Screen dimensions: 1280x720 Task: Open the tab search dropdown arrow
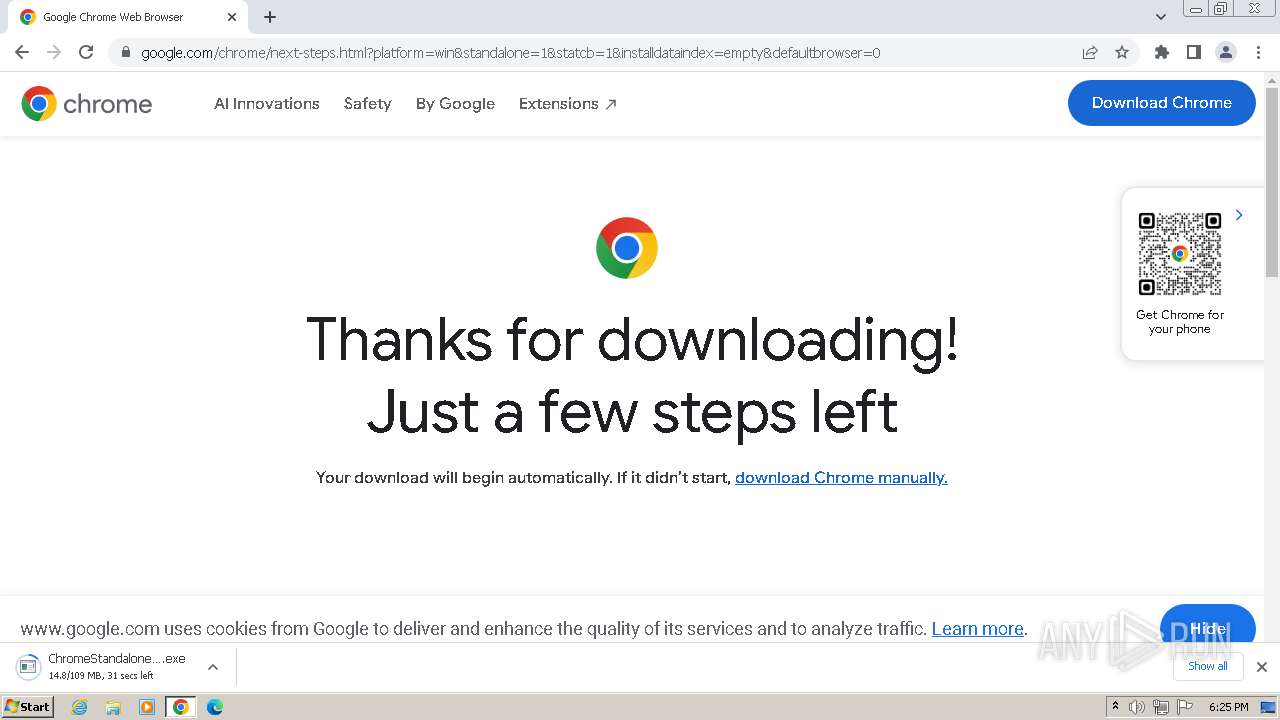tap(1160, 17)
